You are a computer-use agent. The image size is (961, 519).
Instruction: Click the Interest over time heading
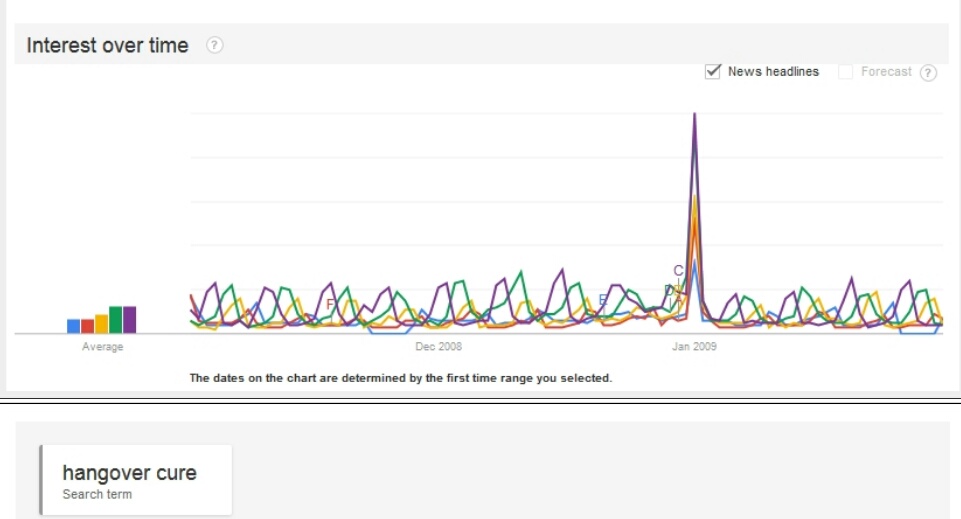(107, 45)
